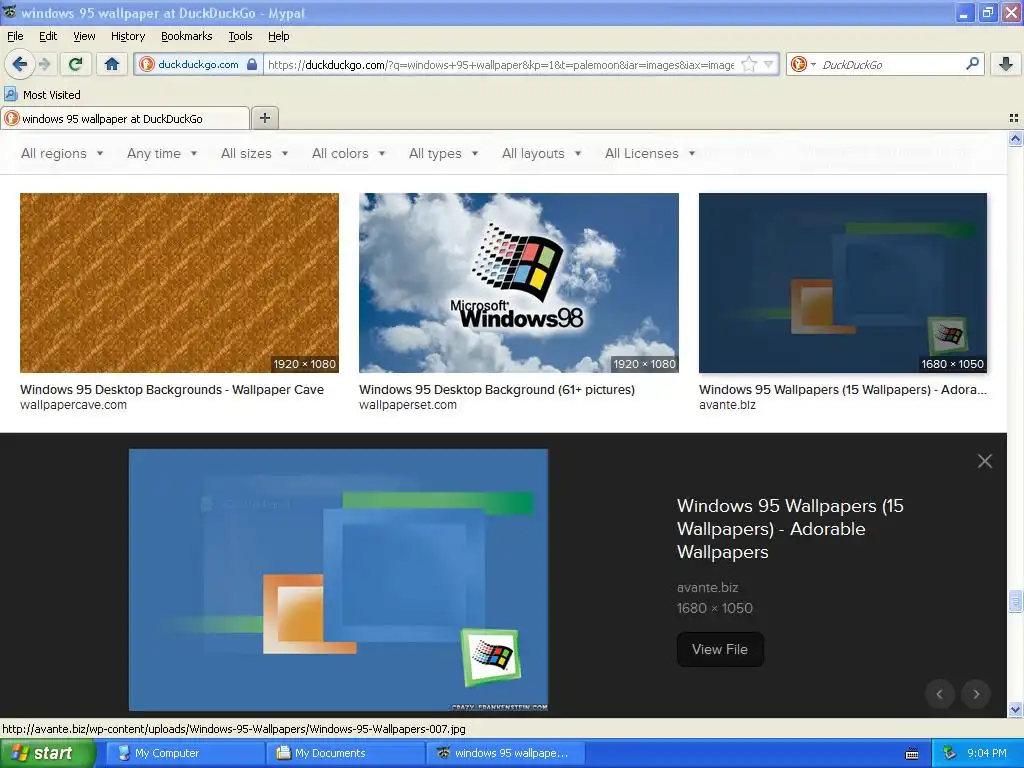Open a new tab with plus button
The height and width of the screenshot is (768, 1024).
click(264, 118)
